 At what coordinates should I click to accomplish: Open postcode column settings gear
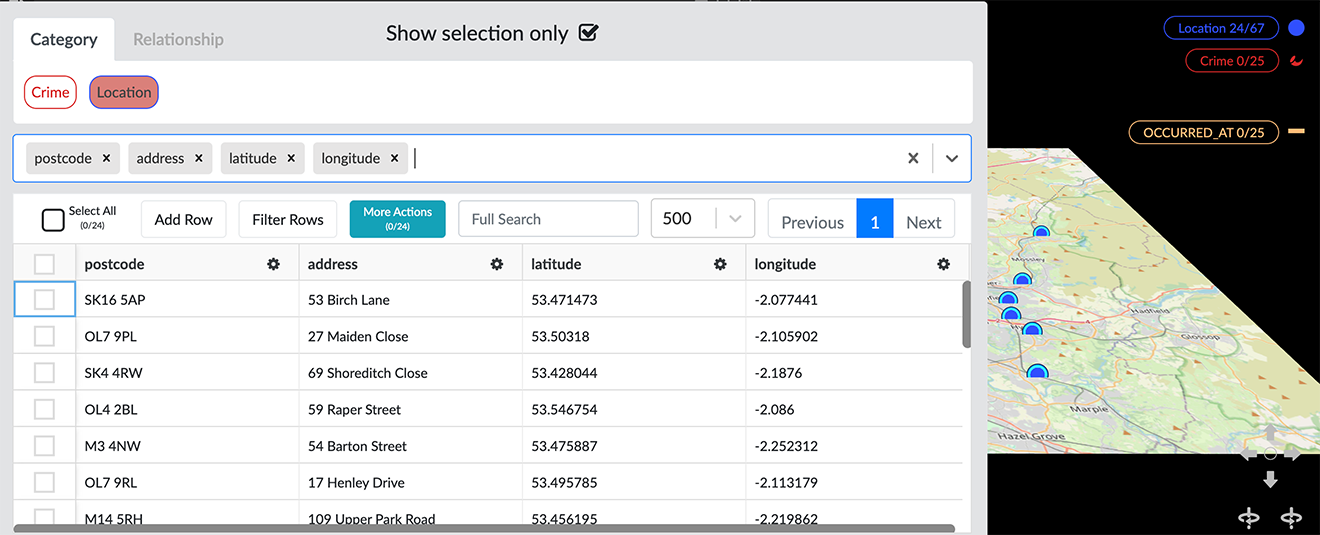[x=273, y=264]
